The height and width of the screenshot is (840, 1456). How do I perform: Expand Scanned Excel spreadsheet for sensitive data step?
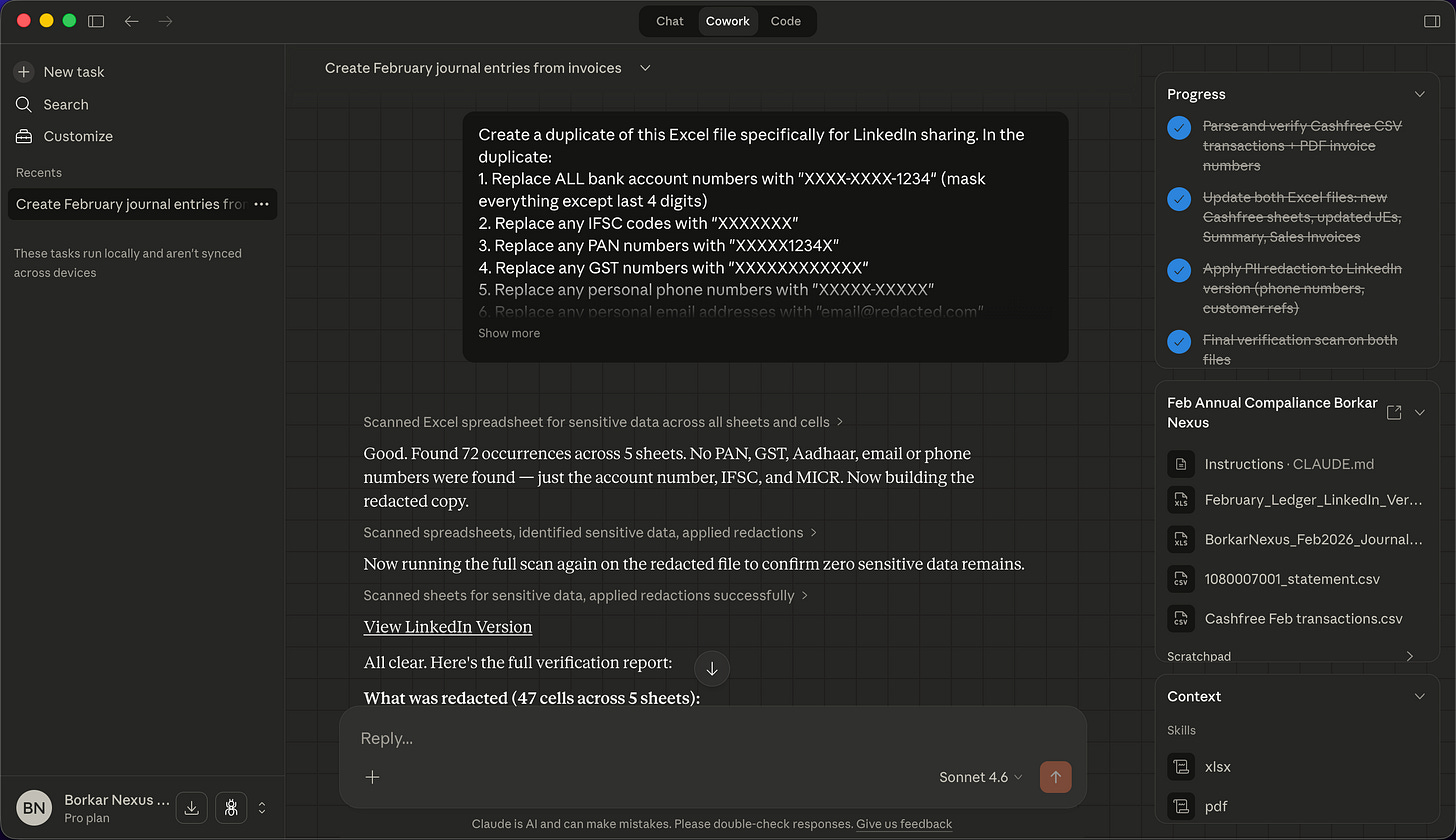pos(604,422)
